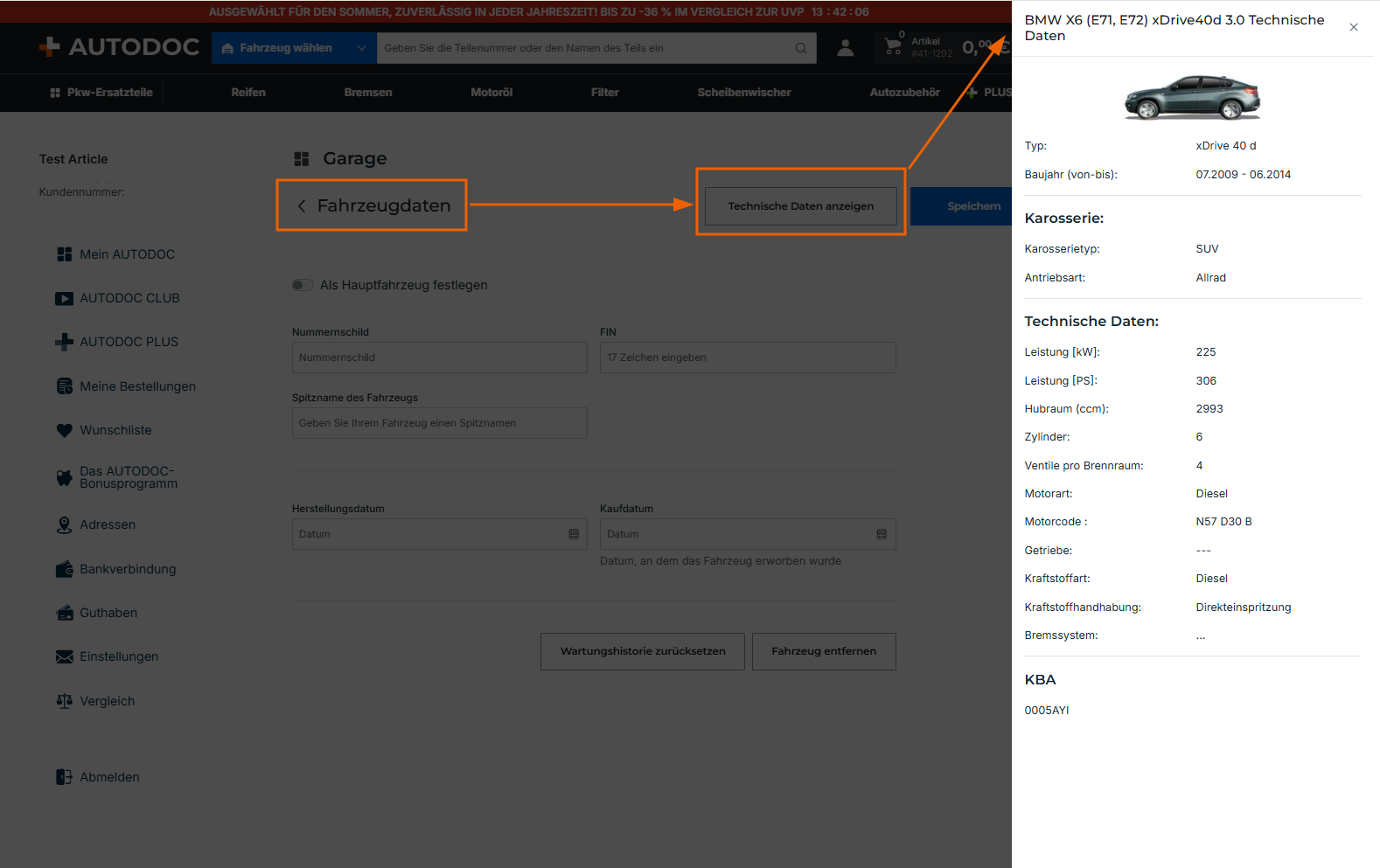Open the shopping cart icon

tap(893, 46)
